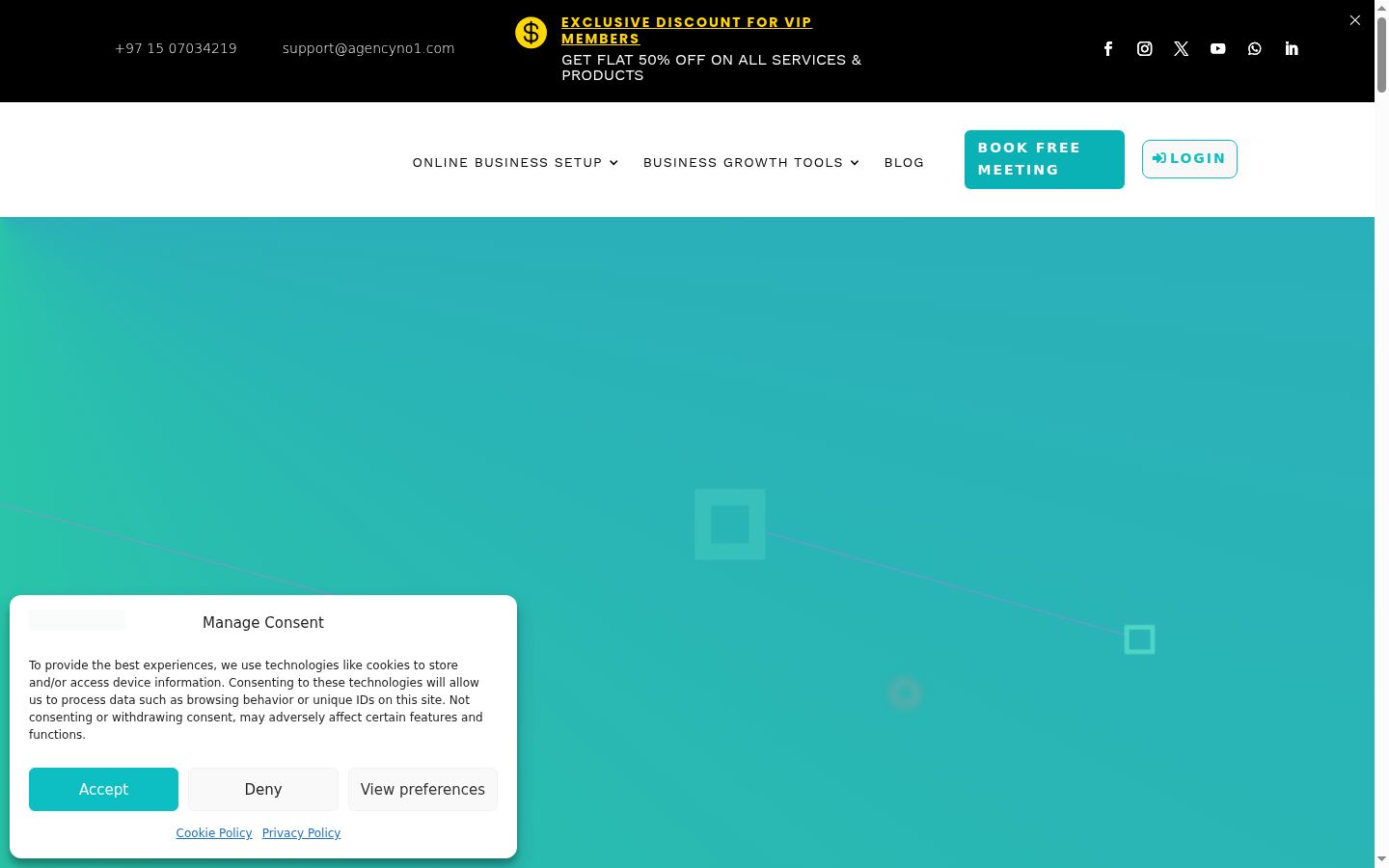This screenshot has height=868, width=1389.
Task: Click the page vertical scrollbar thumb
Action: tap(1381, 55)
